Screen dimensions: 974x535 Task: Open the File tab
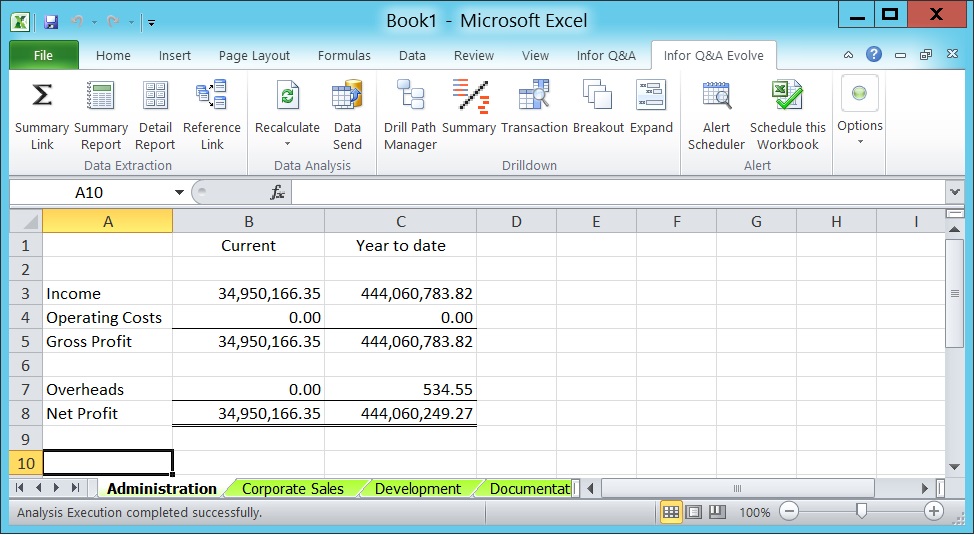(43, 55)
